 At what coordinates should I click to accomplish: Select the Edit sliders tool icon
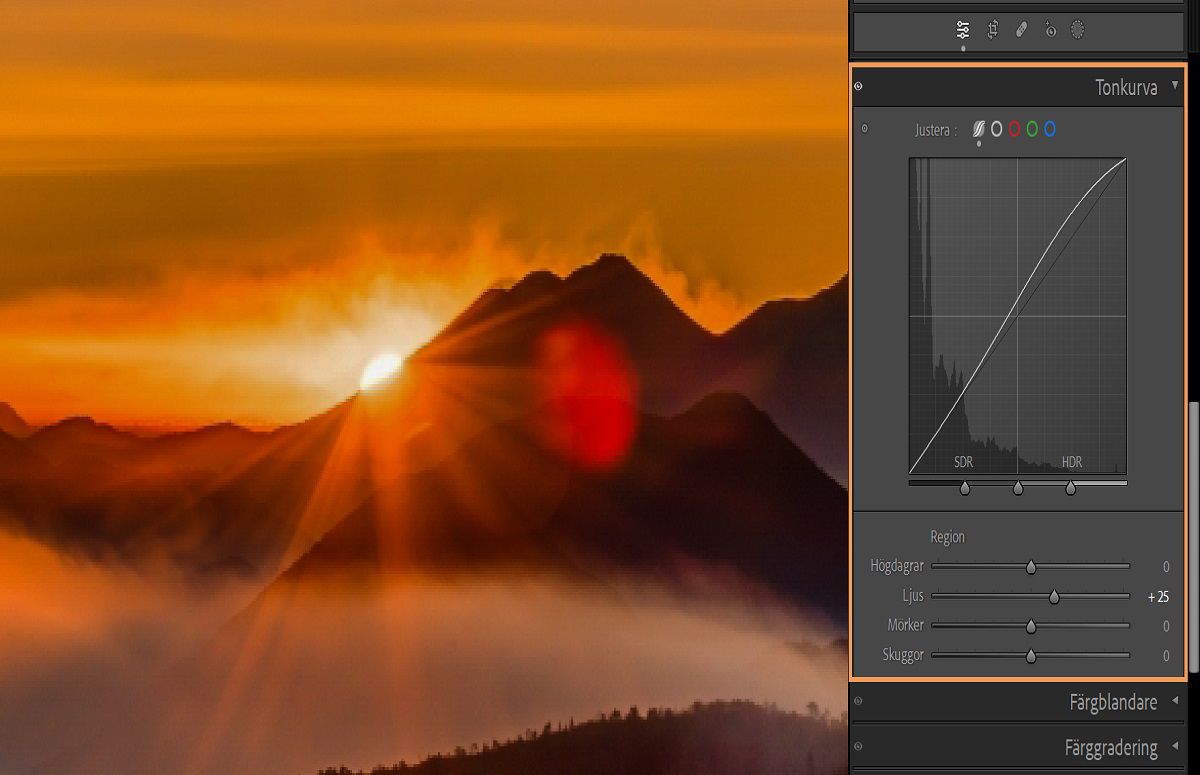pos(963,30)
